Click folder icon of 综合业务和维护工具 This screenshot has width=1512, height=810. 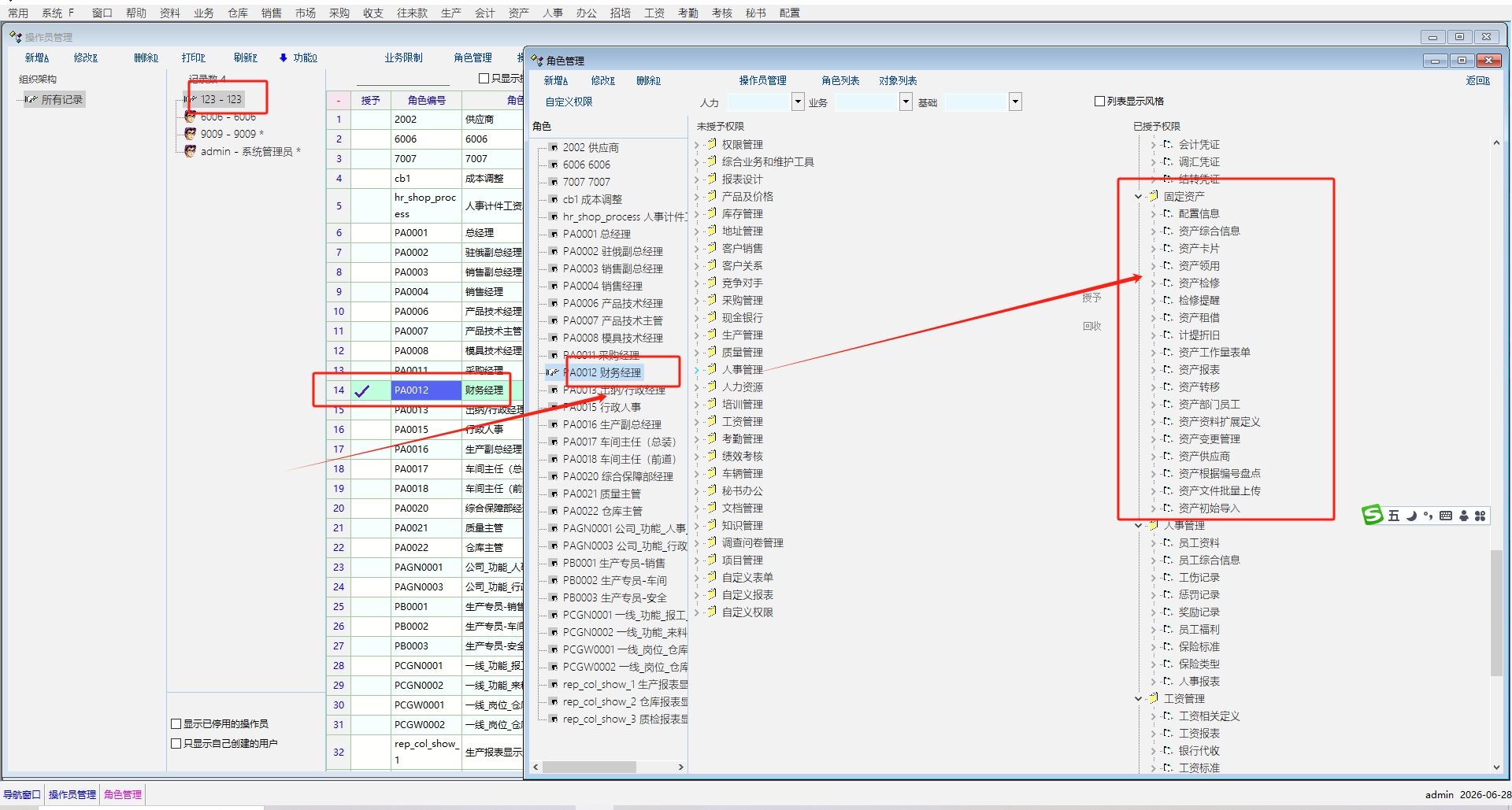click(x=711, y=161)
